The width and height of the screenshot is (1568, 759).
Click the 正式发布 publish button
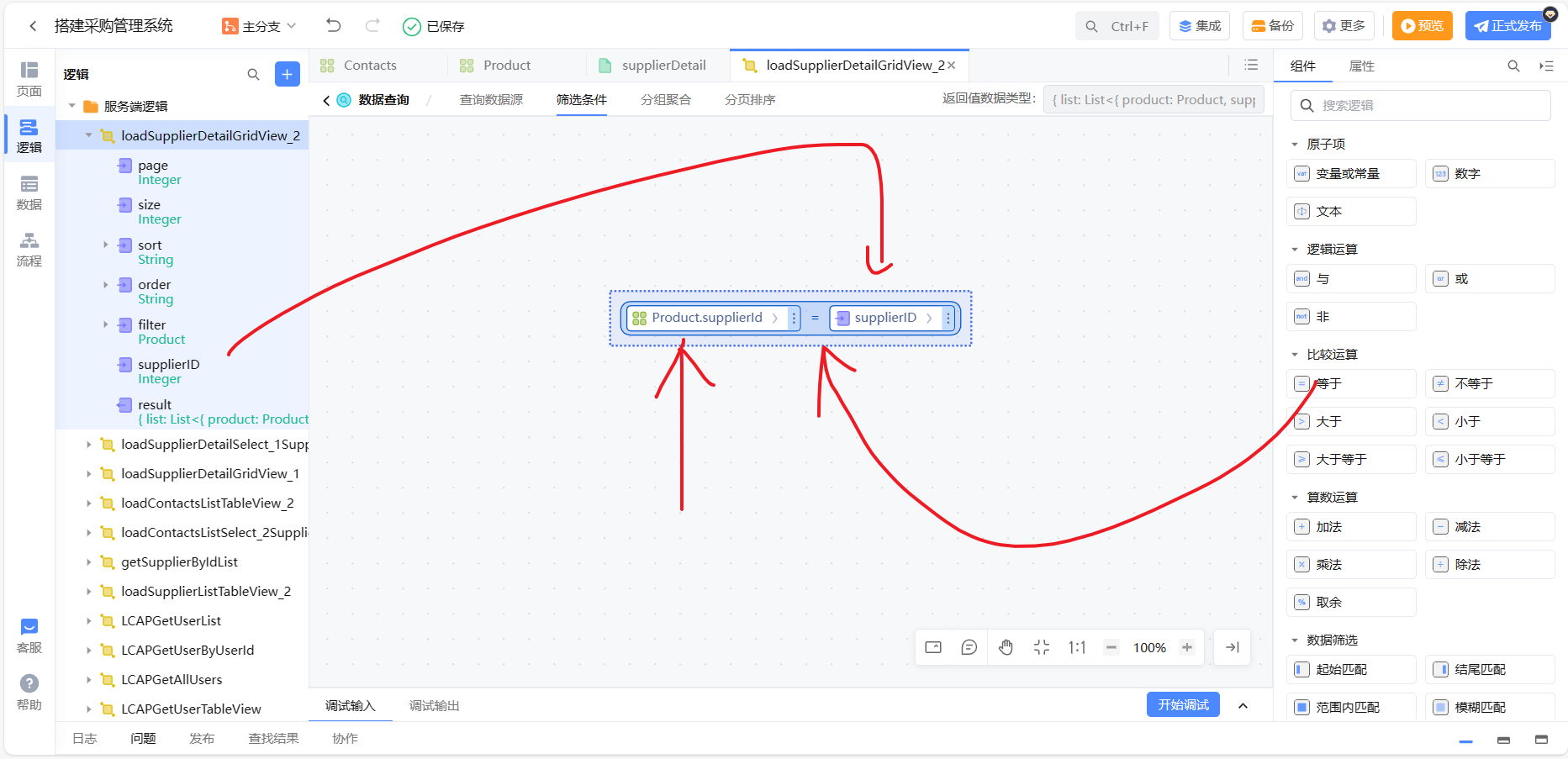pos(1507,26)
